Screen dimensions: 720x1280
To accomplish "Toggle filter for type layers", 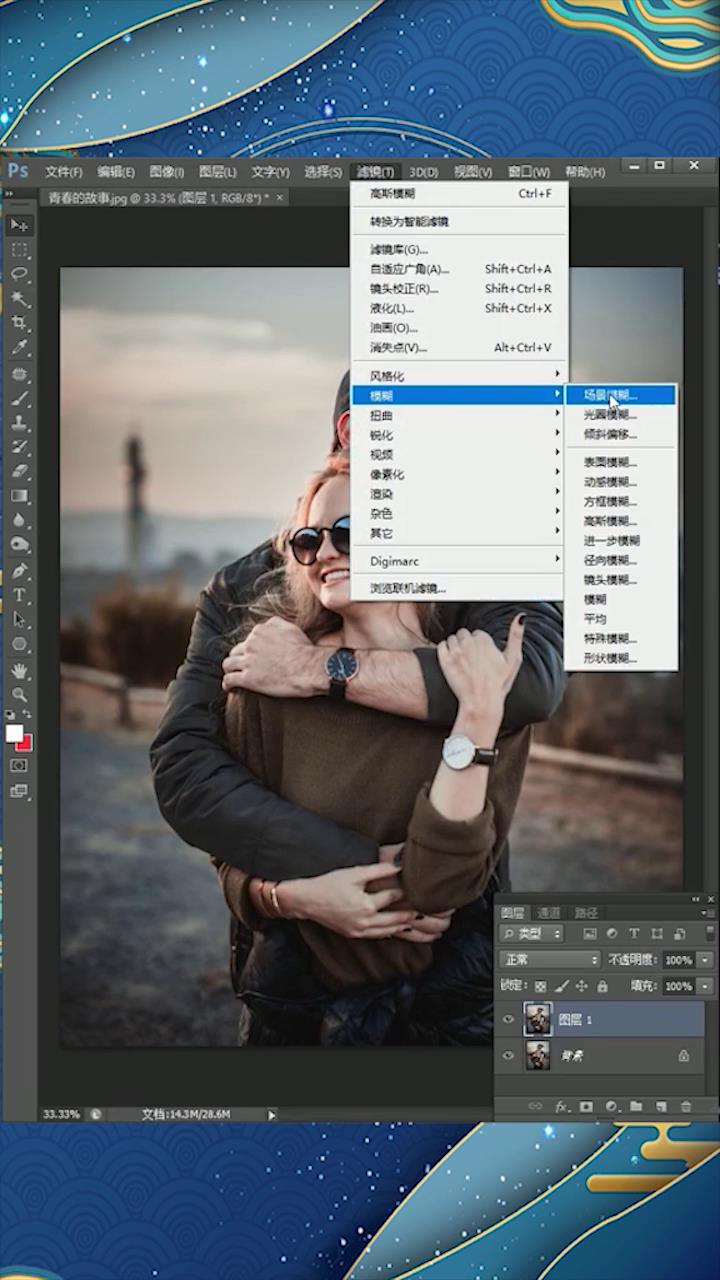I will tap(634, 934).
